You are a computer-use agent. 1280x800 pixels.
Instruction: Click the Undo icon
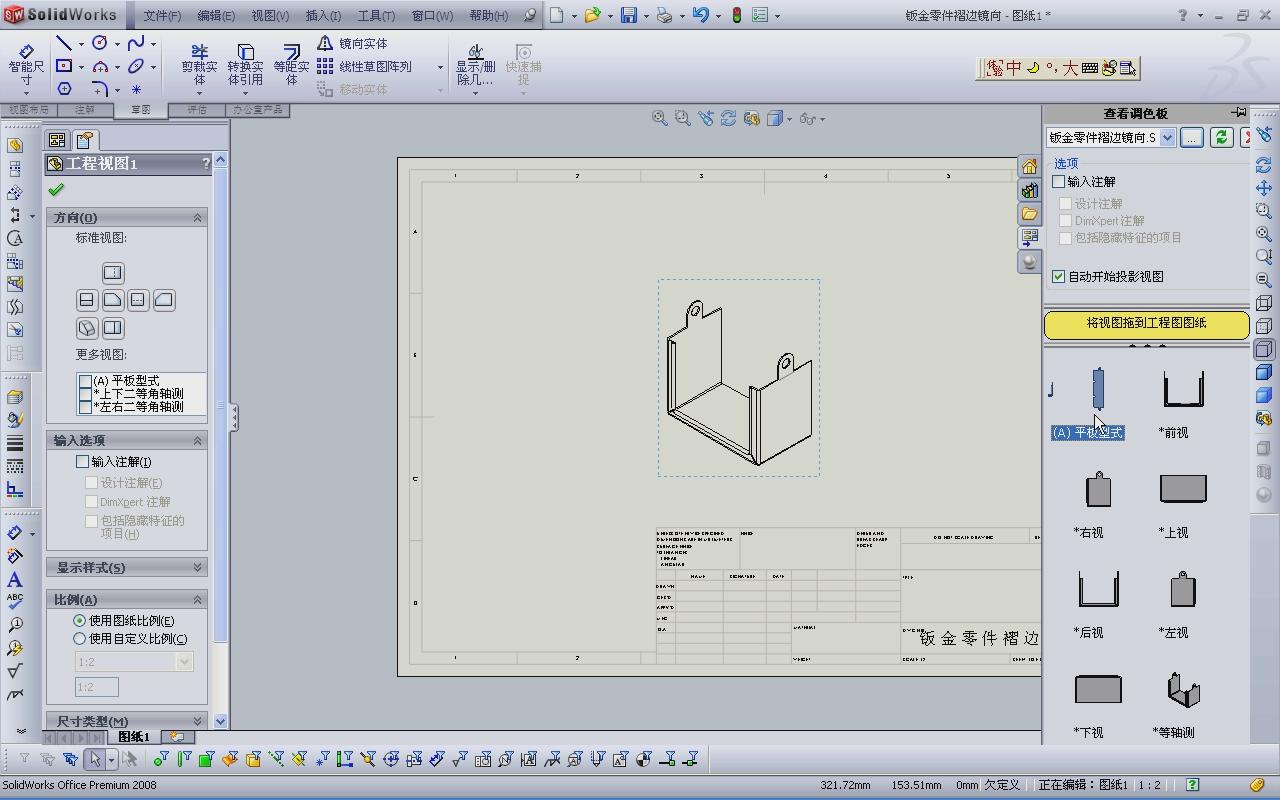[x=700, y=15]
